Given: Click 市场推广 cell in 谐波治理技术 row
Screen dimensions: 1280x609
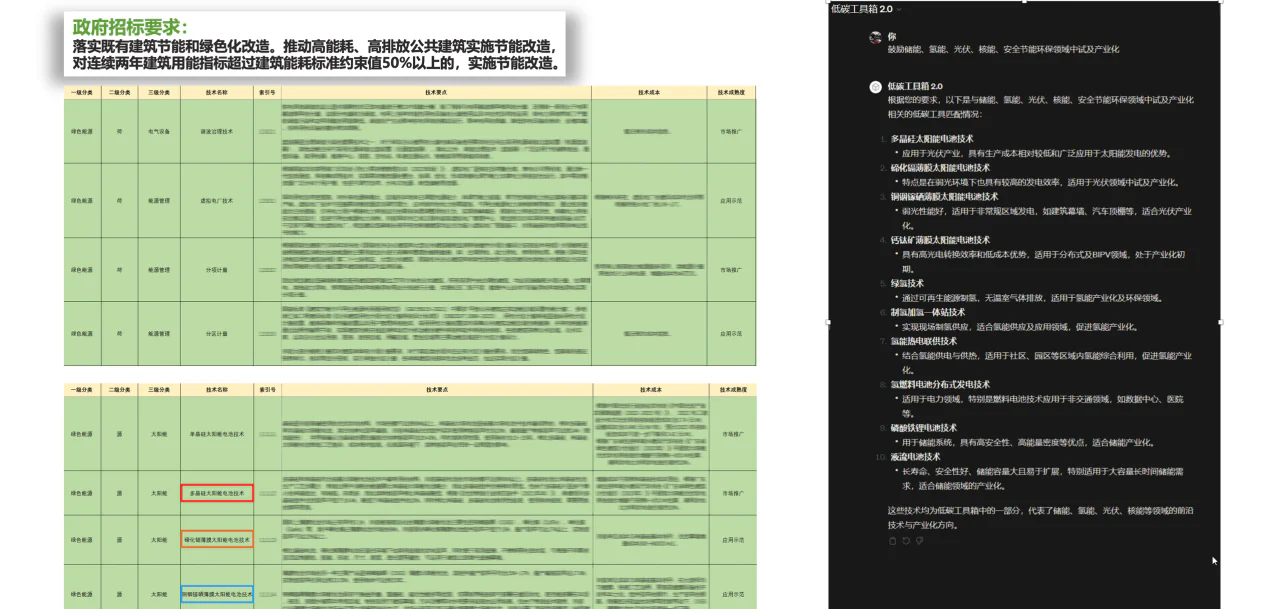Looking at the screenshot, I should pyautogui.click(x=731, y=131).
